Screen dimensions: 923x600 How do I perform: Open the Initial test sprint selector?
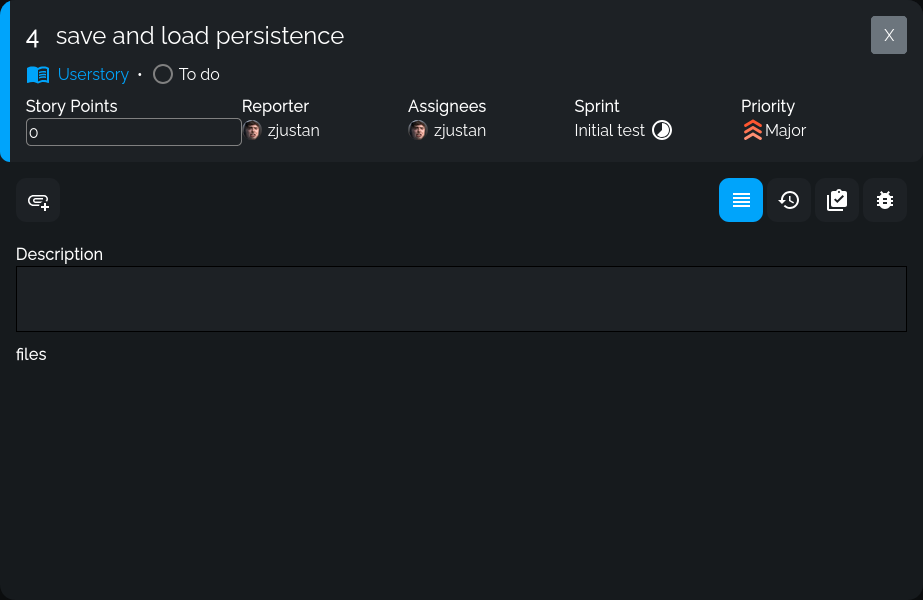tap(609, 131)
